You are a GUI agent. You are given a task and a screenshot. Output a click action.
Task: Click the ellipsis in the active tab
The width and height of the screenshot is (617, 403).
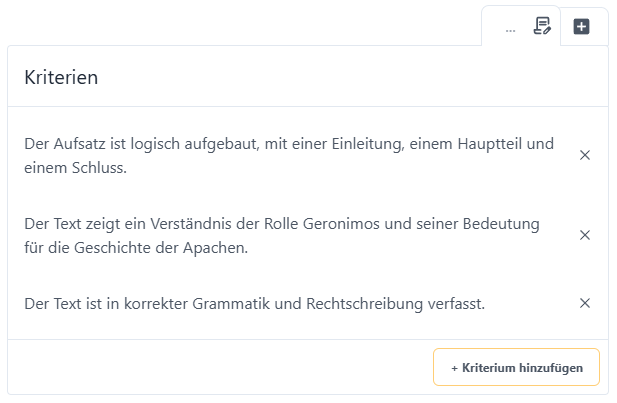click(x=510, y=29)
